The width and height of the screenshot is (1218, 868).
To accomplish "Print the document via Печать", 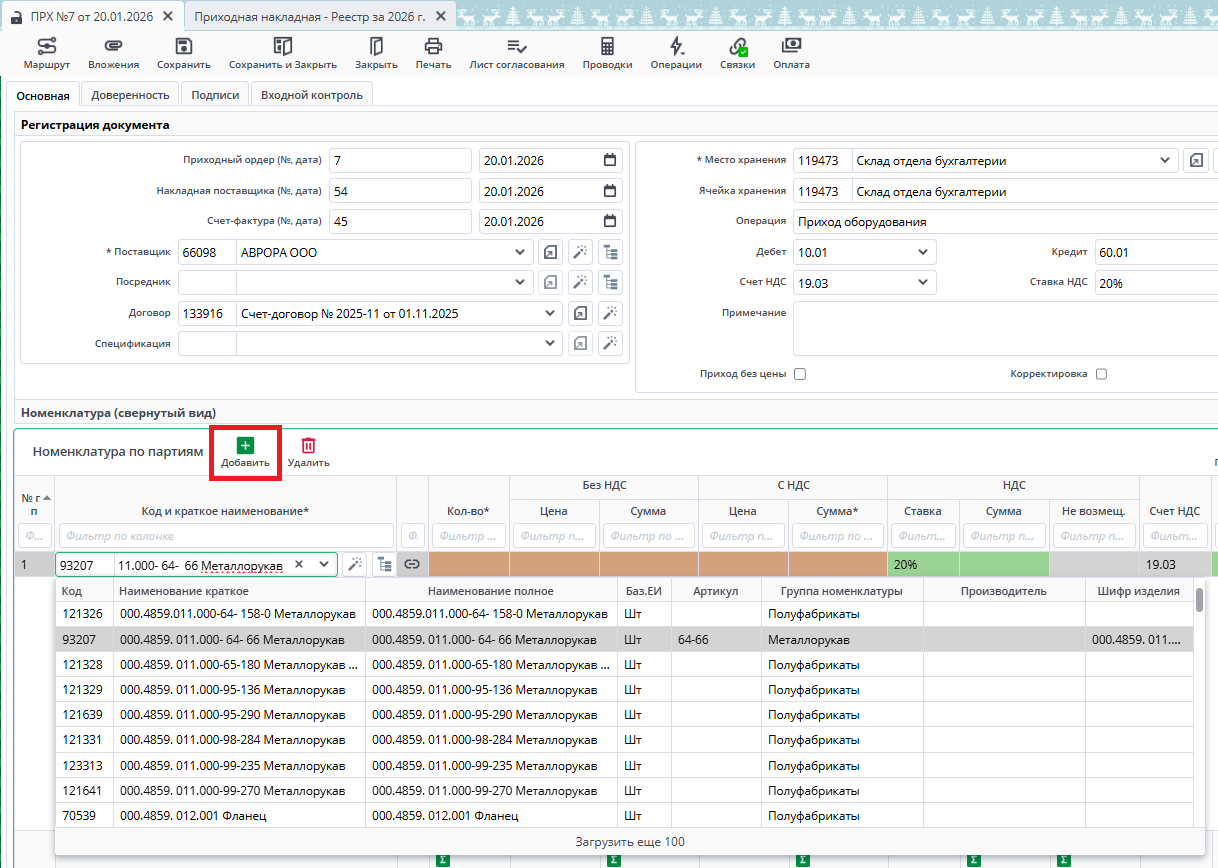I will [433, 53].
